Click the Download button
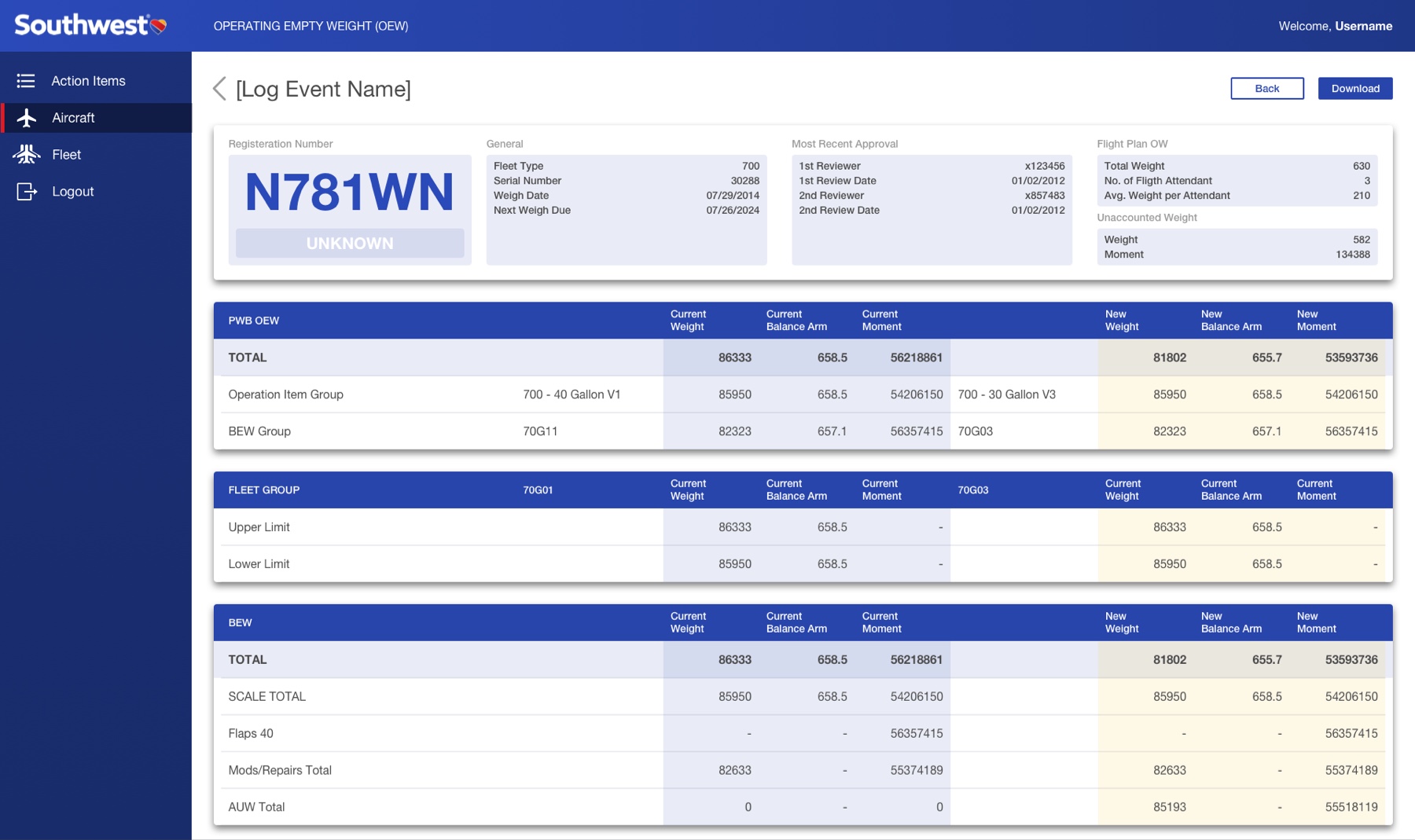Image resolution: width=1415 pixels, height=840 pixels. tap(1355, 88)
